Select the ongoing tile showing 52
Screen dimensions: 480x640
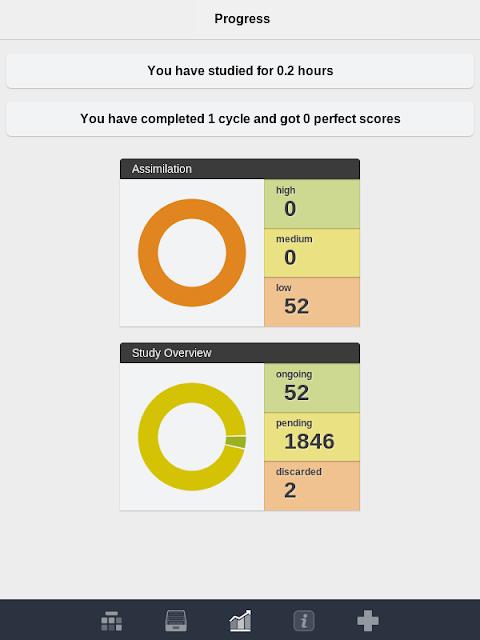click(312, 388)
